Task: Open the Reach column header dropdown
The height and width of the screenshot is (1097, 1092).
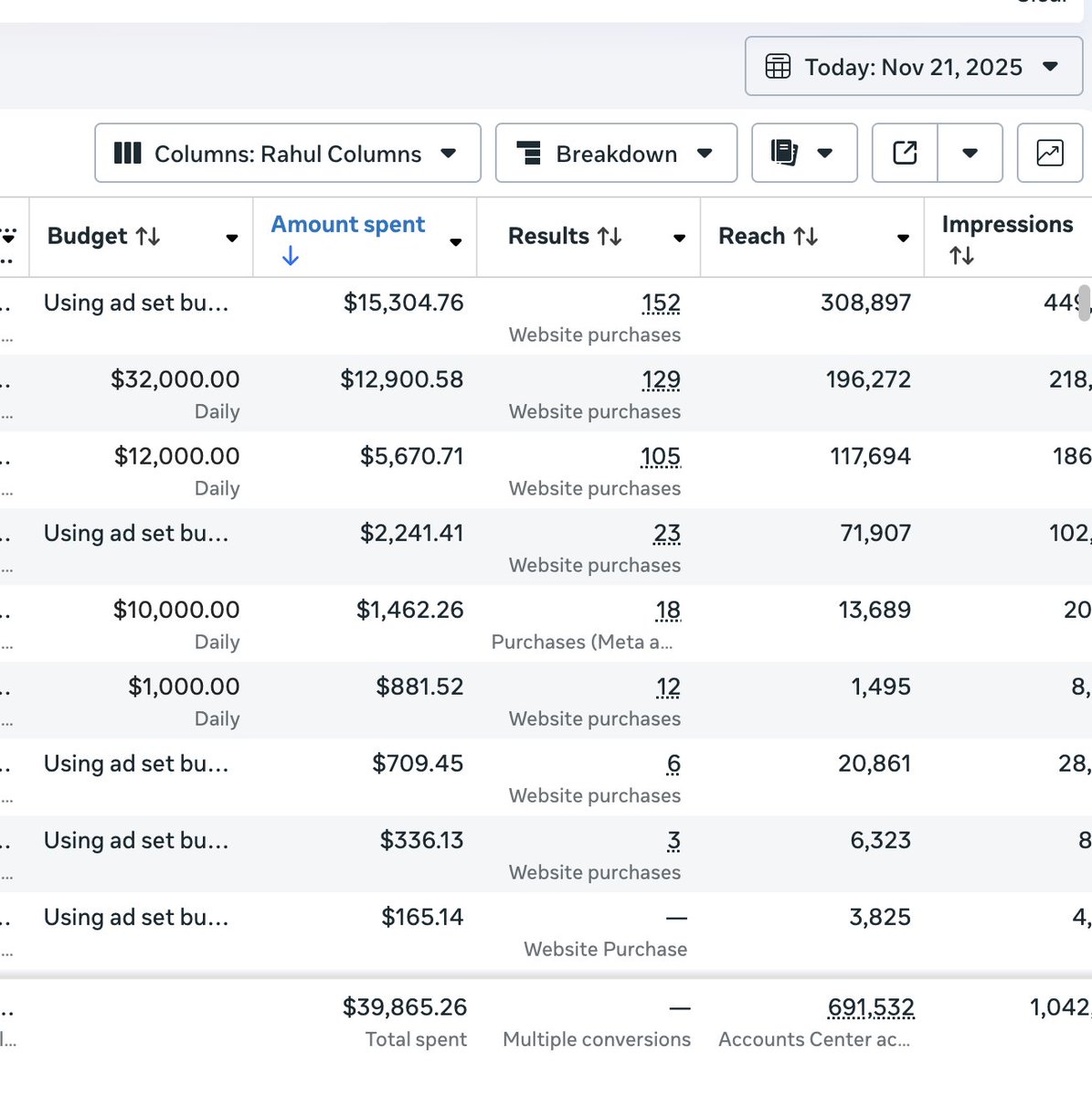Action: [x=901, y=238]
